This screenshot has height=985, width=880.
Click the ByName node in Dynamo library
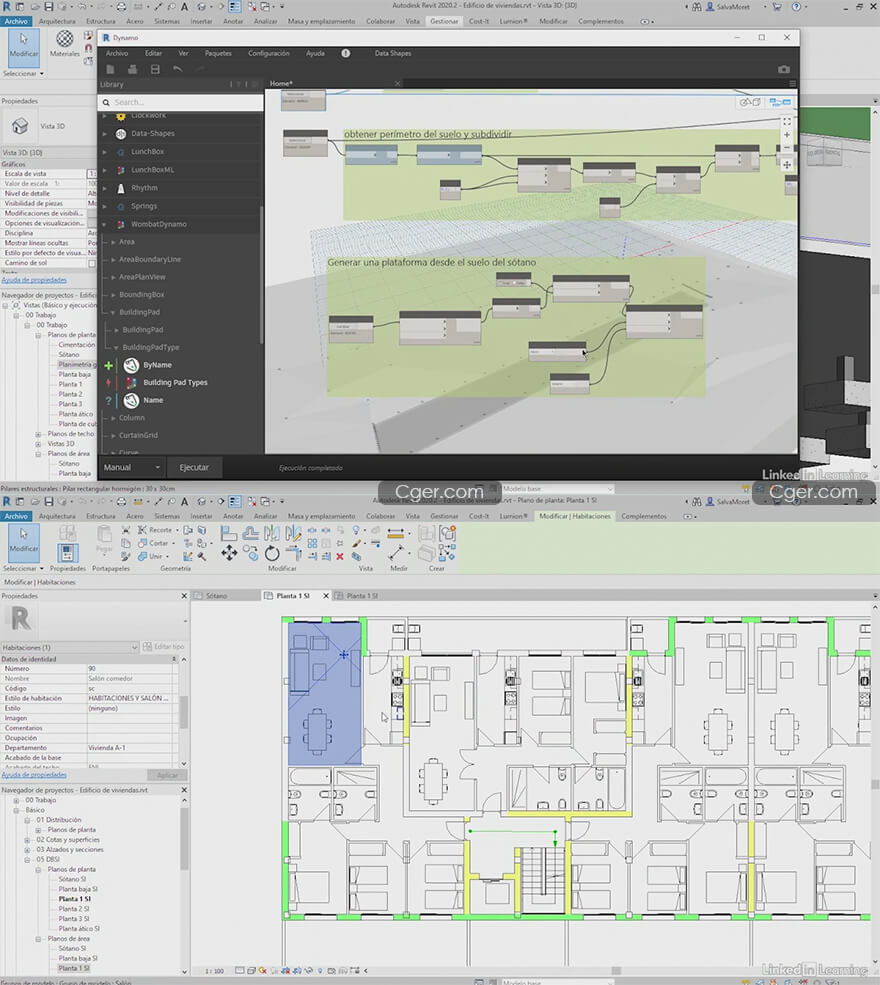pos(157,365)
